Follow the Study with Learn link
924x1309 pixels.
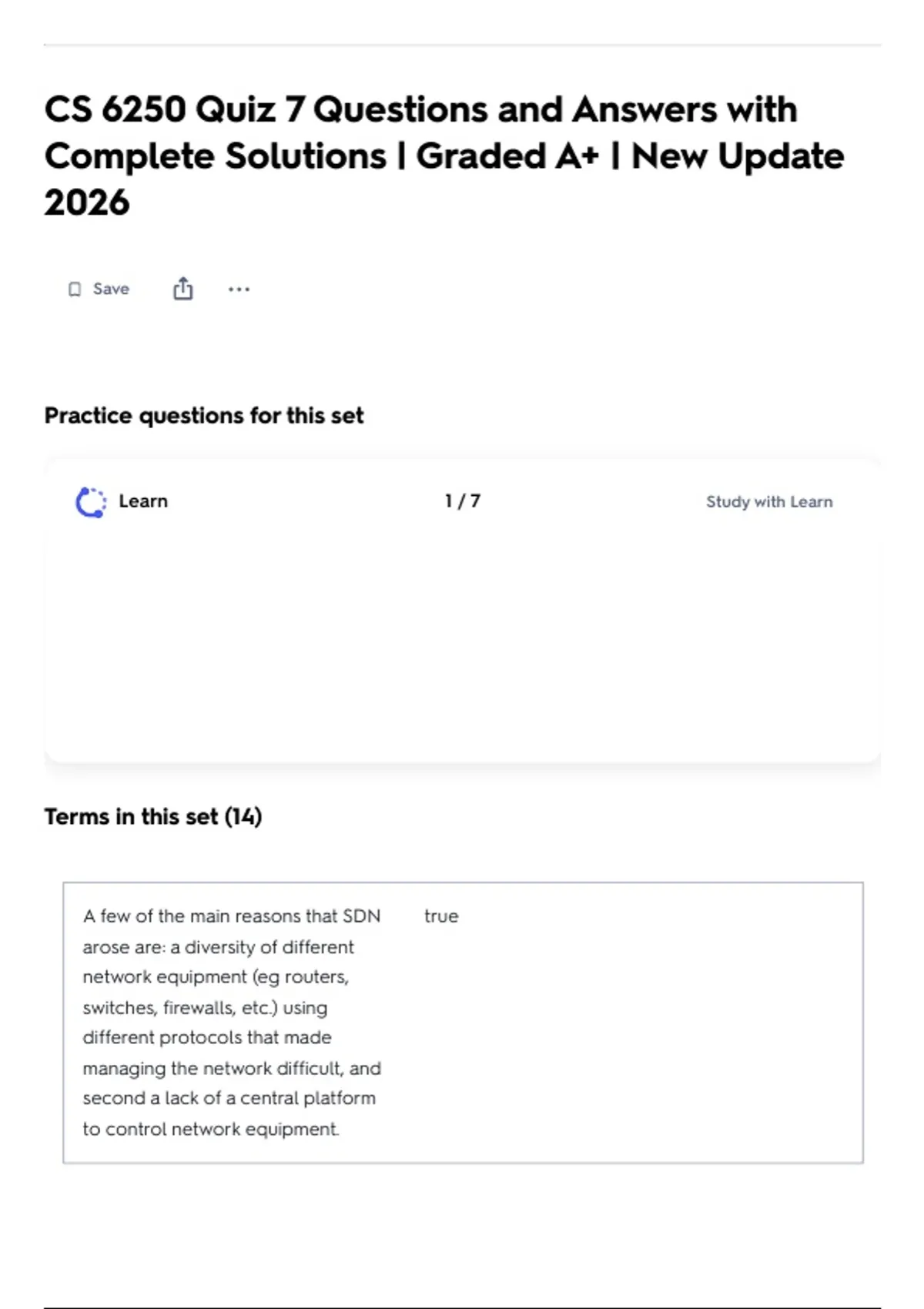click(769, 502)
